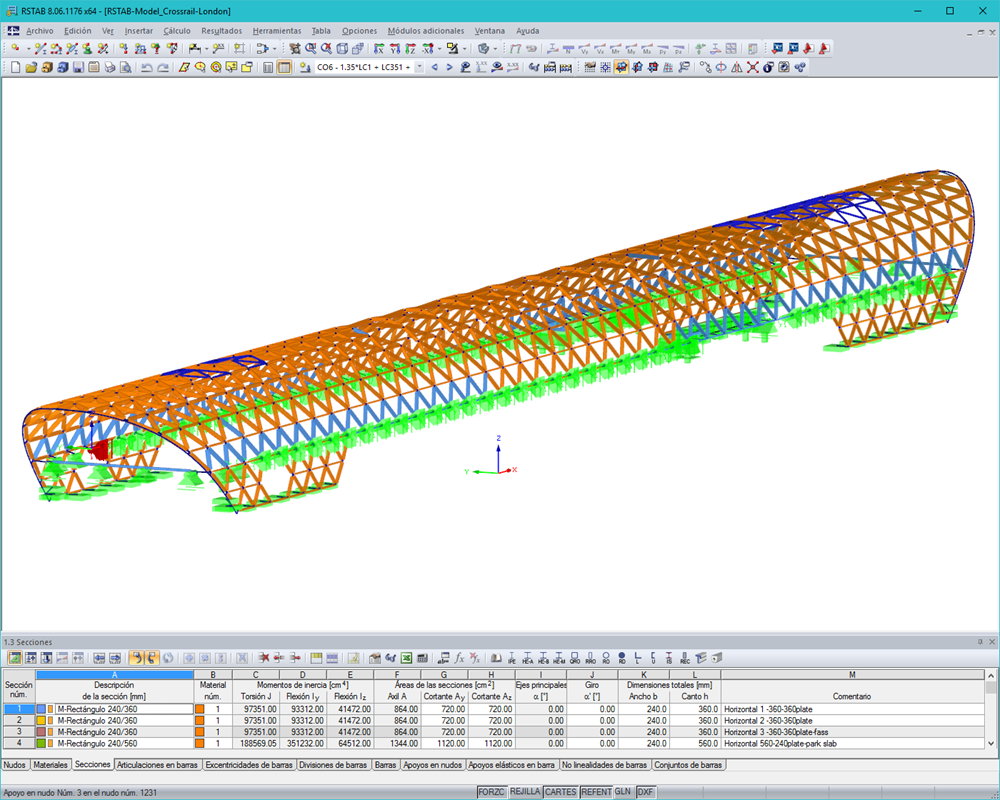Switch to the Materiales tab at the bottom

(x=50, y=763)
